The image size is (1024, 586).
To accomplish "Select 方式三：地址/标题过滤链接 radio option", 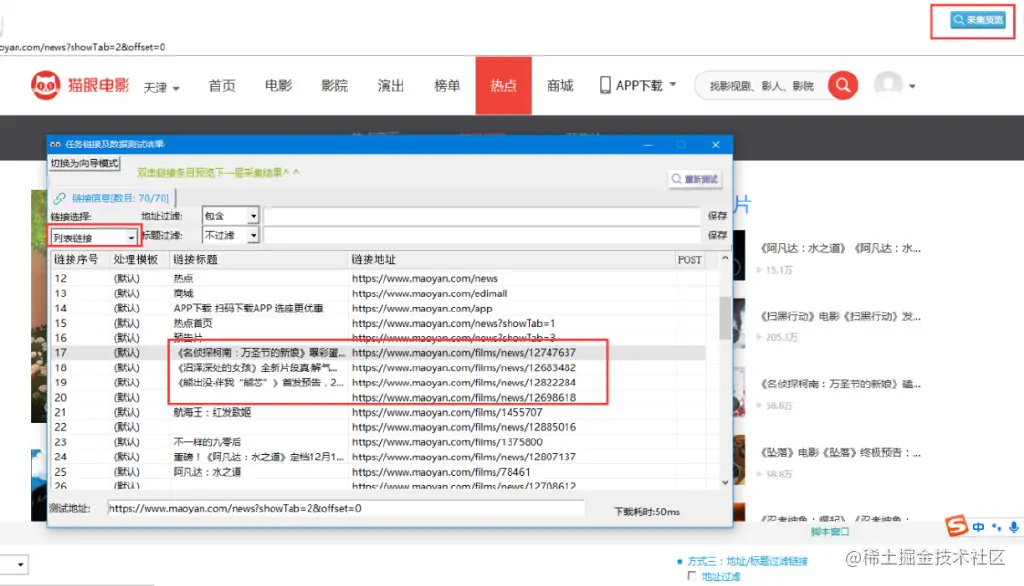I will coord(743,561).
